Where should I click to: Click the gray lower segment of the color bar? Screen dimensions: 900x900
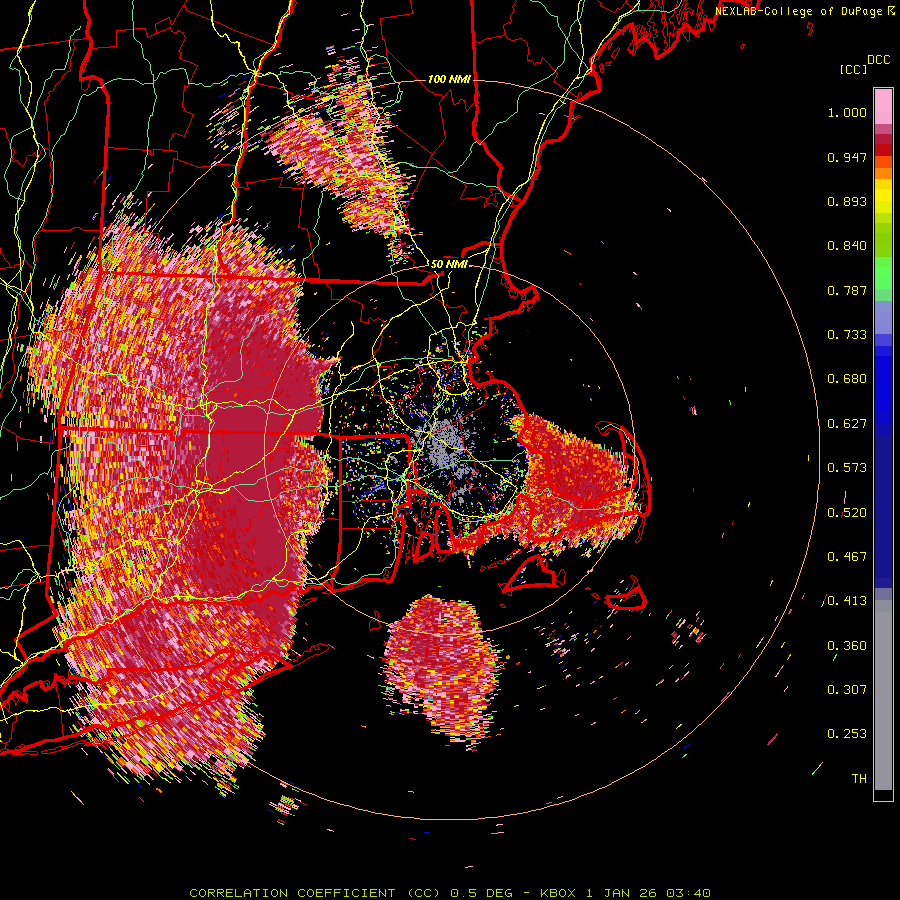883,695
